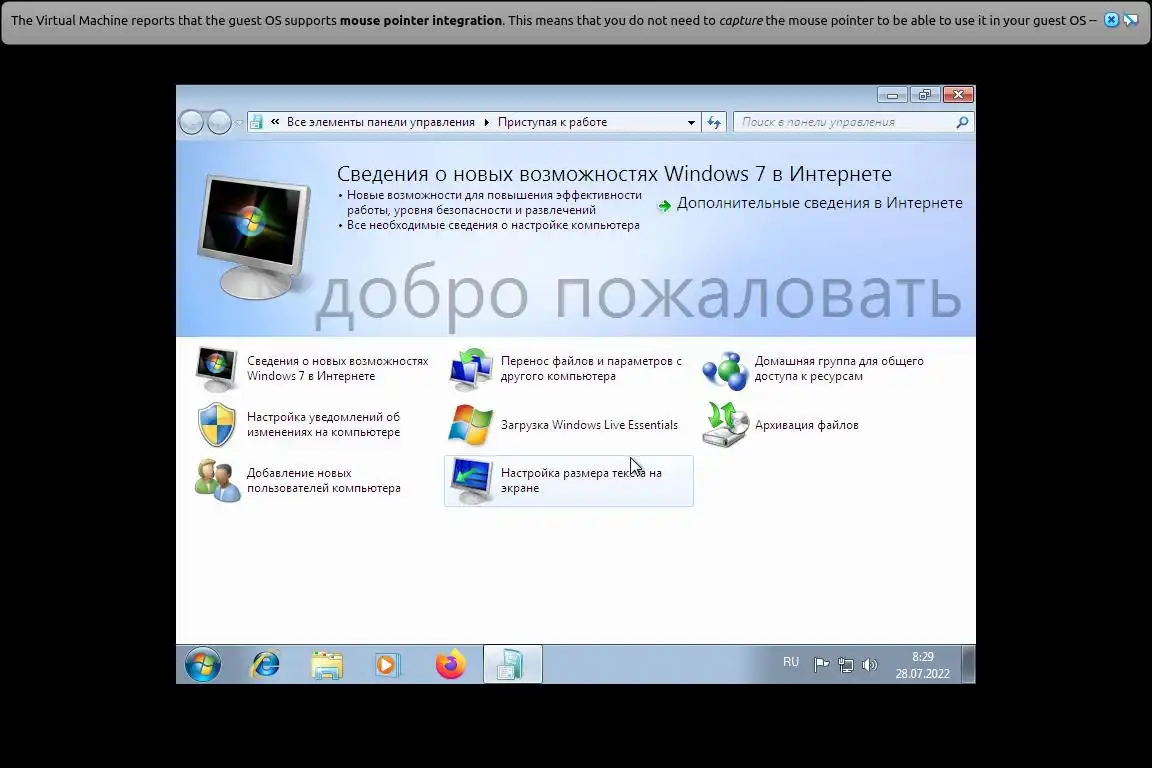The height and width of the screenshot is (768, 1152).
Task: Click the 'Поиск в панели управления' search field
Action: coord(854,122)
